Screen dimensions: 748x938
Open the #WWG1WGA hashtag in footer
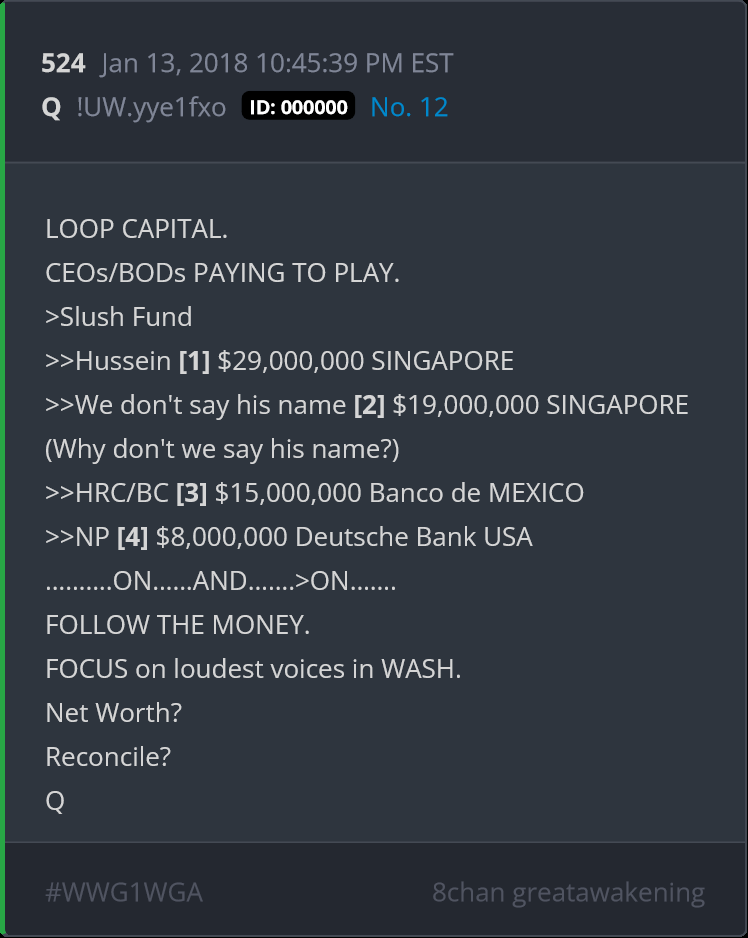pyautogui.click(x=124, y=892)
